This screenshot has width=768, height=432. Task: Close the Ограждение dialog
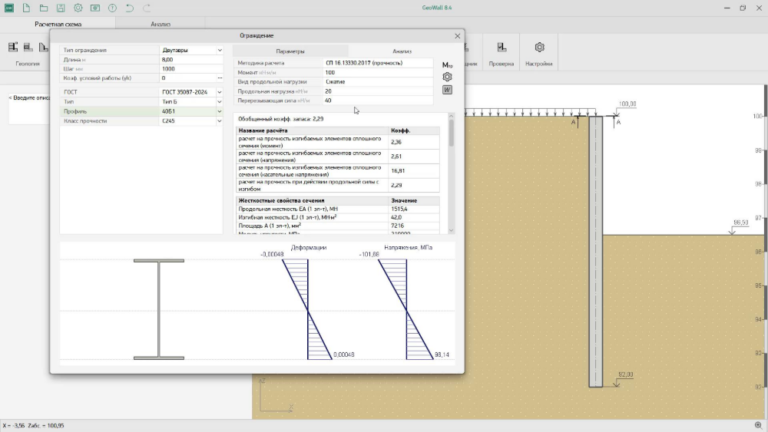(457, 36)
